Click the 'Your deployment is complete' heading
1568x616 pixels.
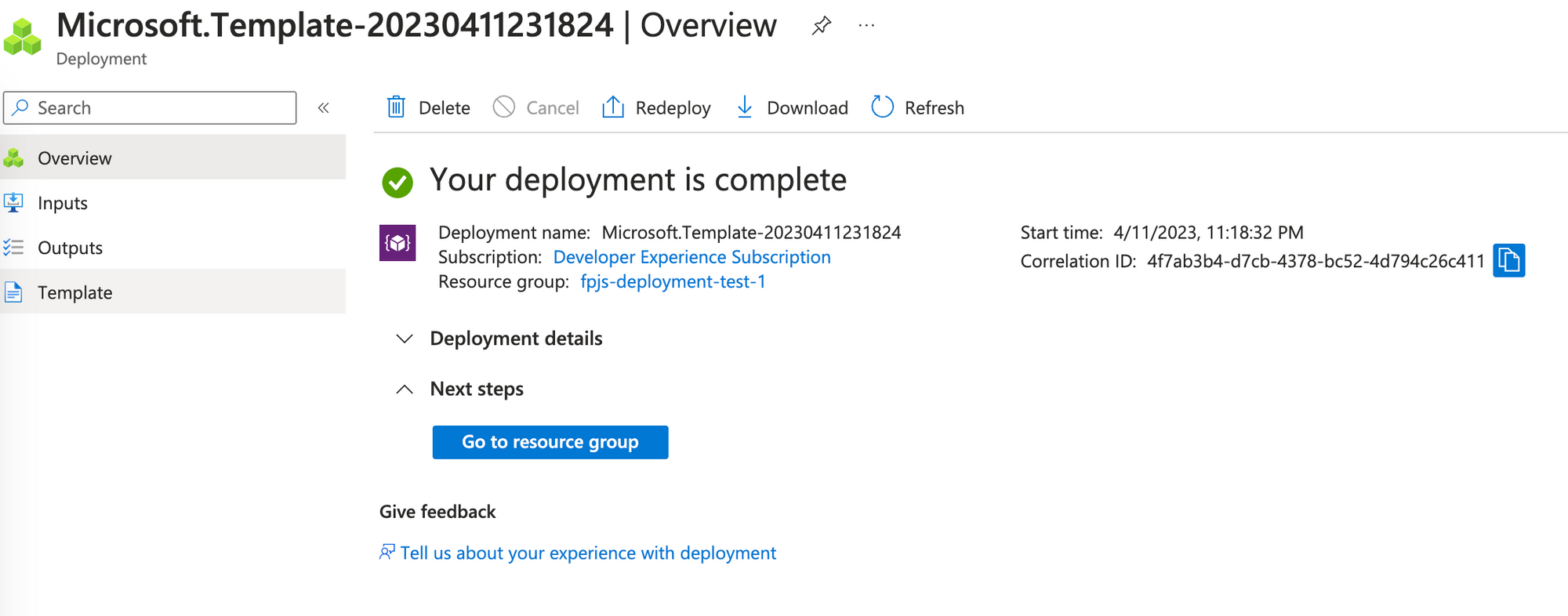pos(638,180)
